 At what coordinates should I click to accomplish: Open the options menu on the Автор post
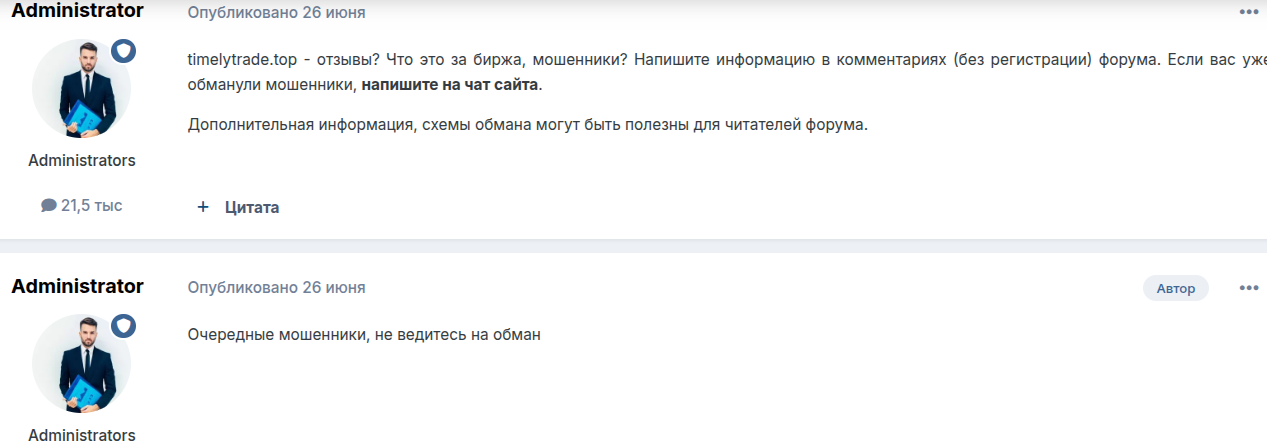(1248, 288)
